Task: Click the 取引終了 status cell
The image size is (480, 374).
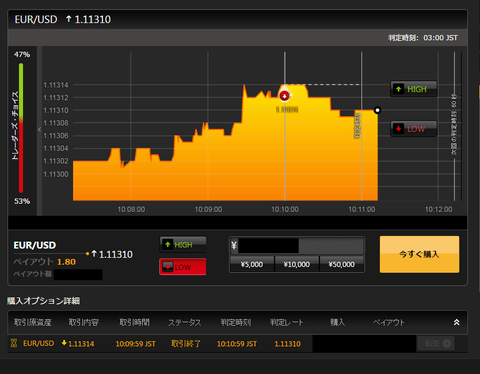Action: 186,344
